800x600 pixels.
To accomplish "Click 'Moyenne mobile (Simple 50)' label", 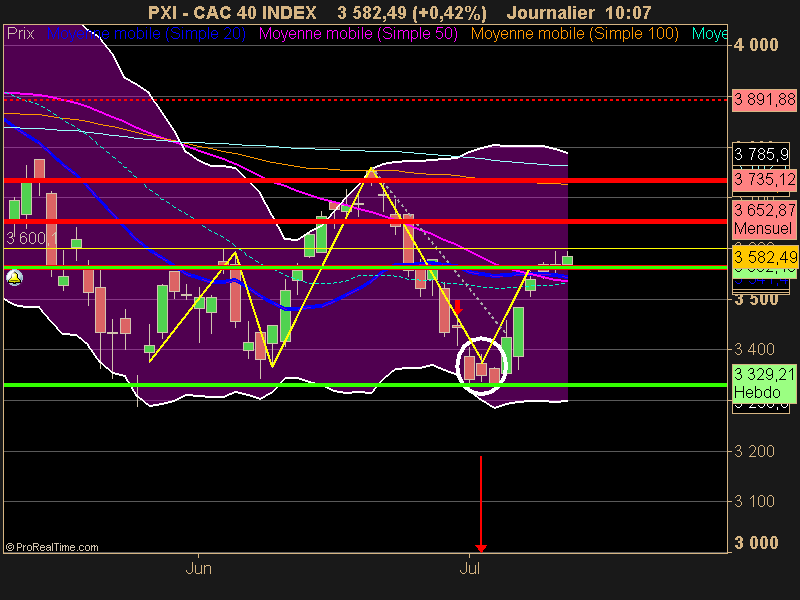I will click(x=358, y=34).
